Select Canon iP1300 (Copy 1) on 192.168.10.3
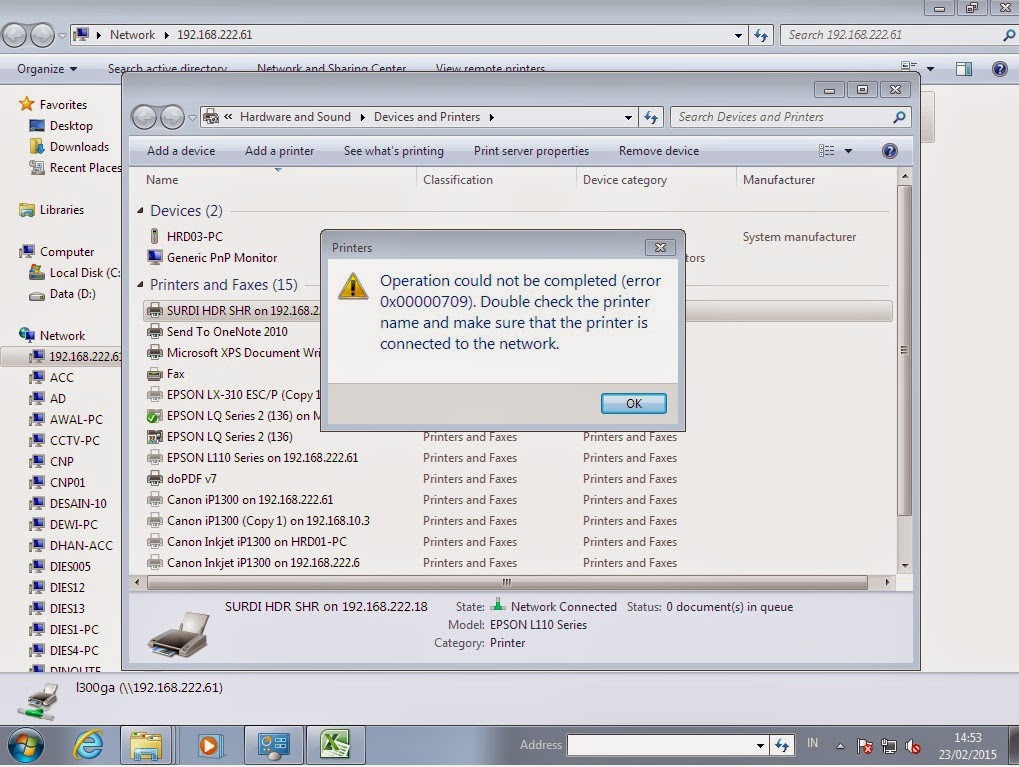Viewport: 1019px width, 767px height. 268,521
